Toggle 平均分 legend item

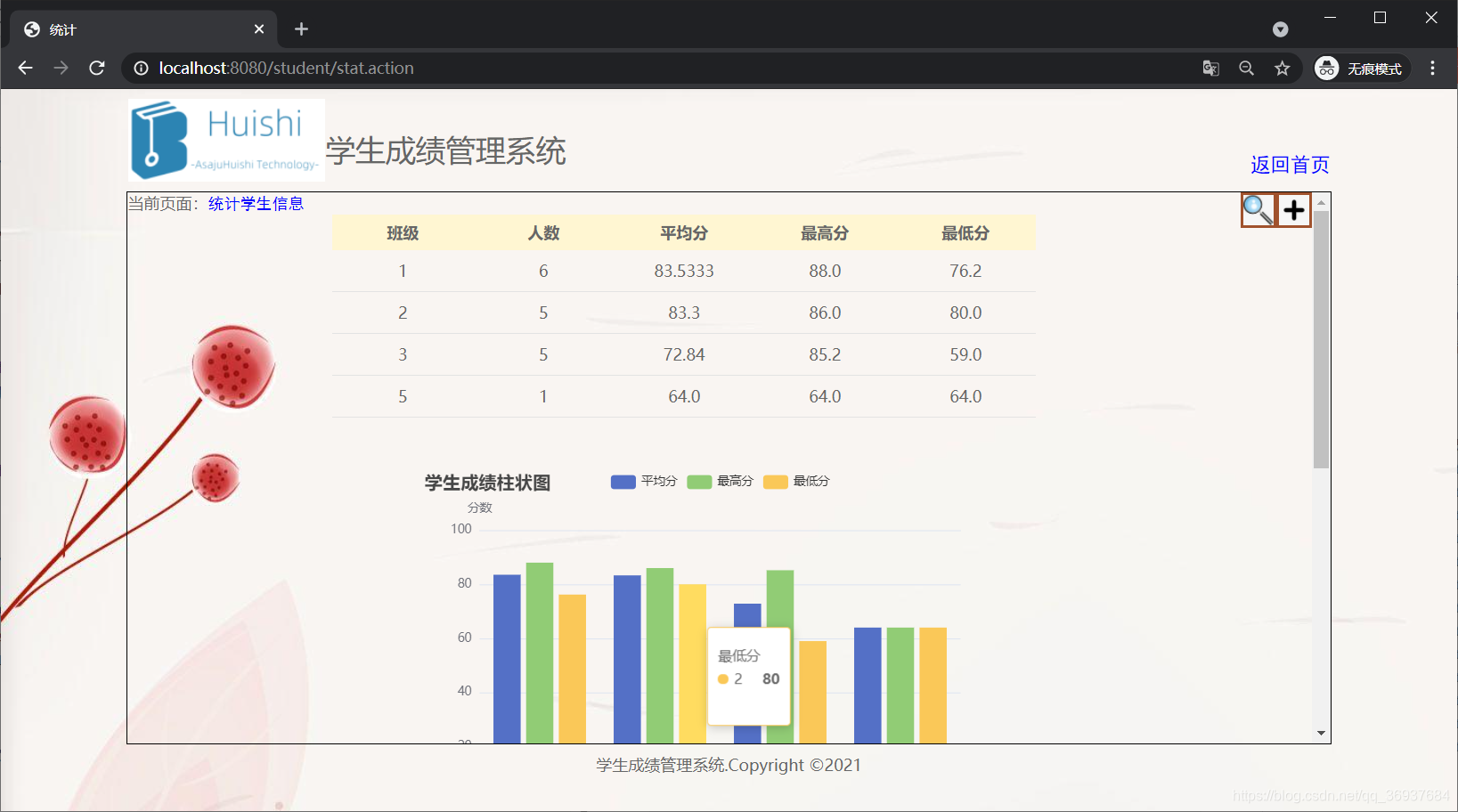coord(644,481)
